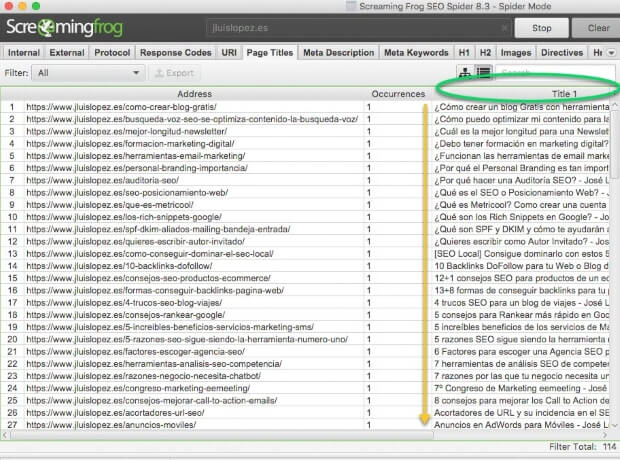Select the URI tab
620x460 pixels.
229,53
